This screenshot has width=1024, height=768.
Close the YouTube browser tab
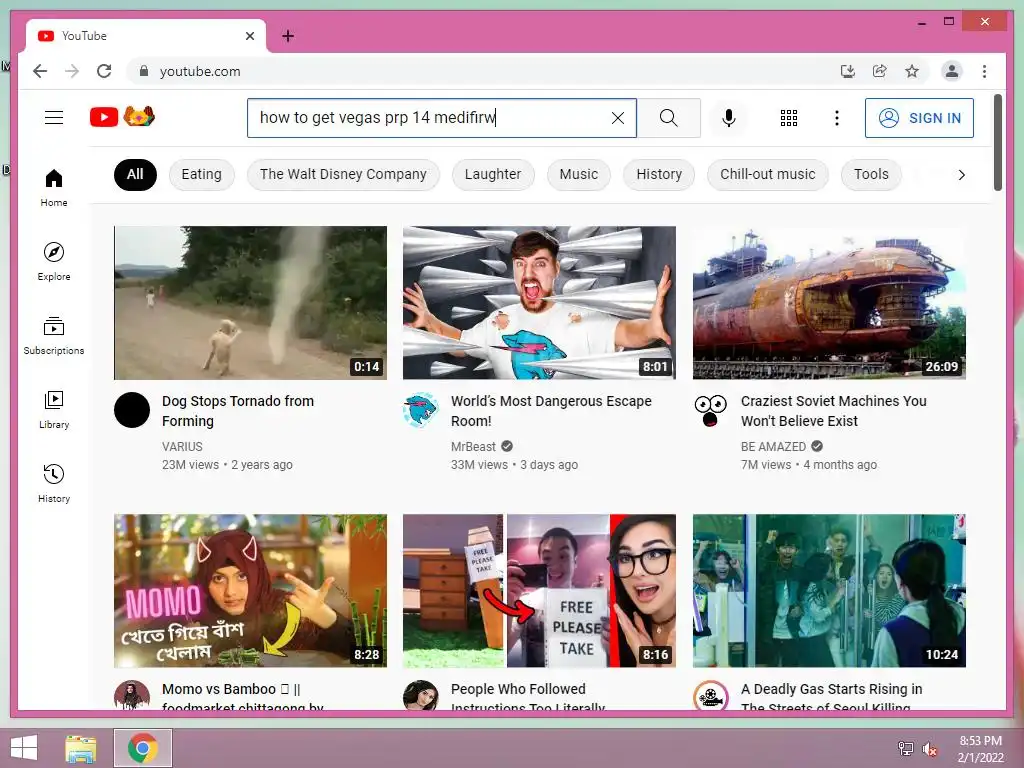[x=249, y=36]
